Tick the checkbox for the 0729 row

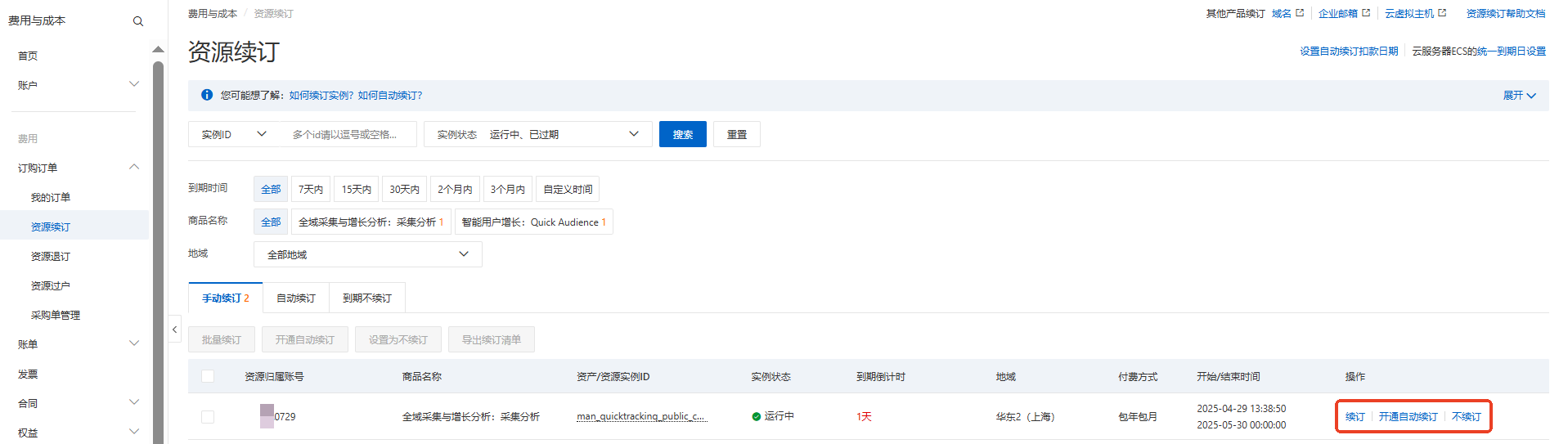(x=208, y=417)
